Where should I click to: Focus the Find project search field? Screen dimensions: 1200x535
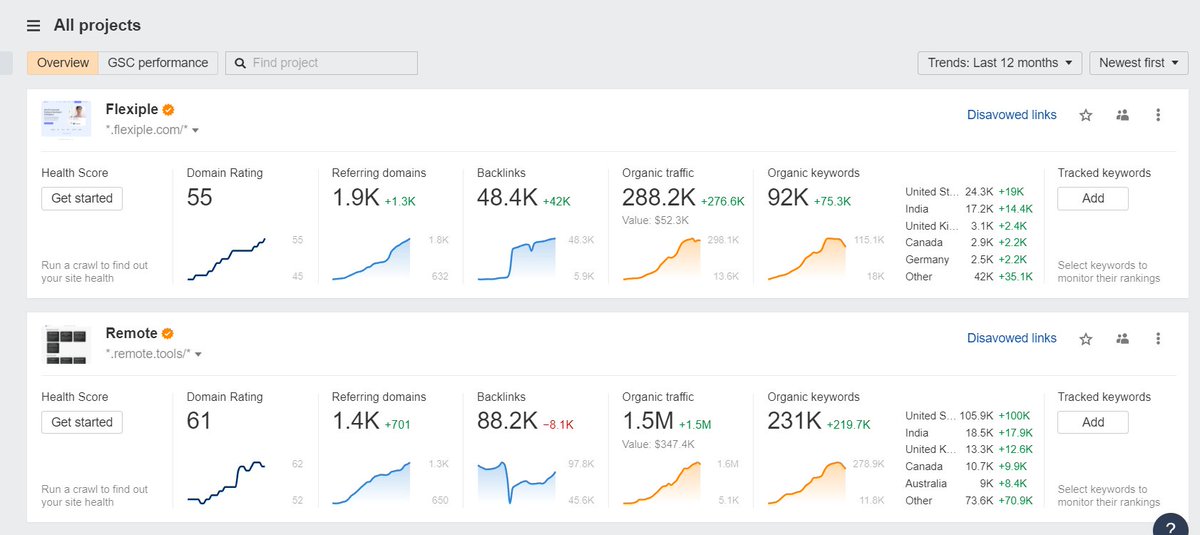coord(321,63)
